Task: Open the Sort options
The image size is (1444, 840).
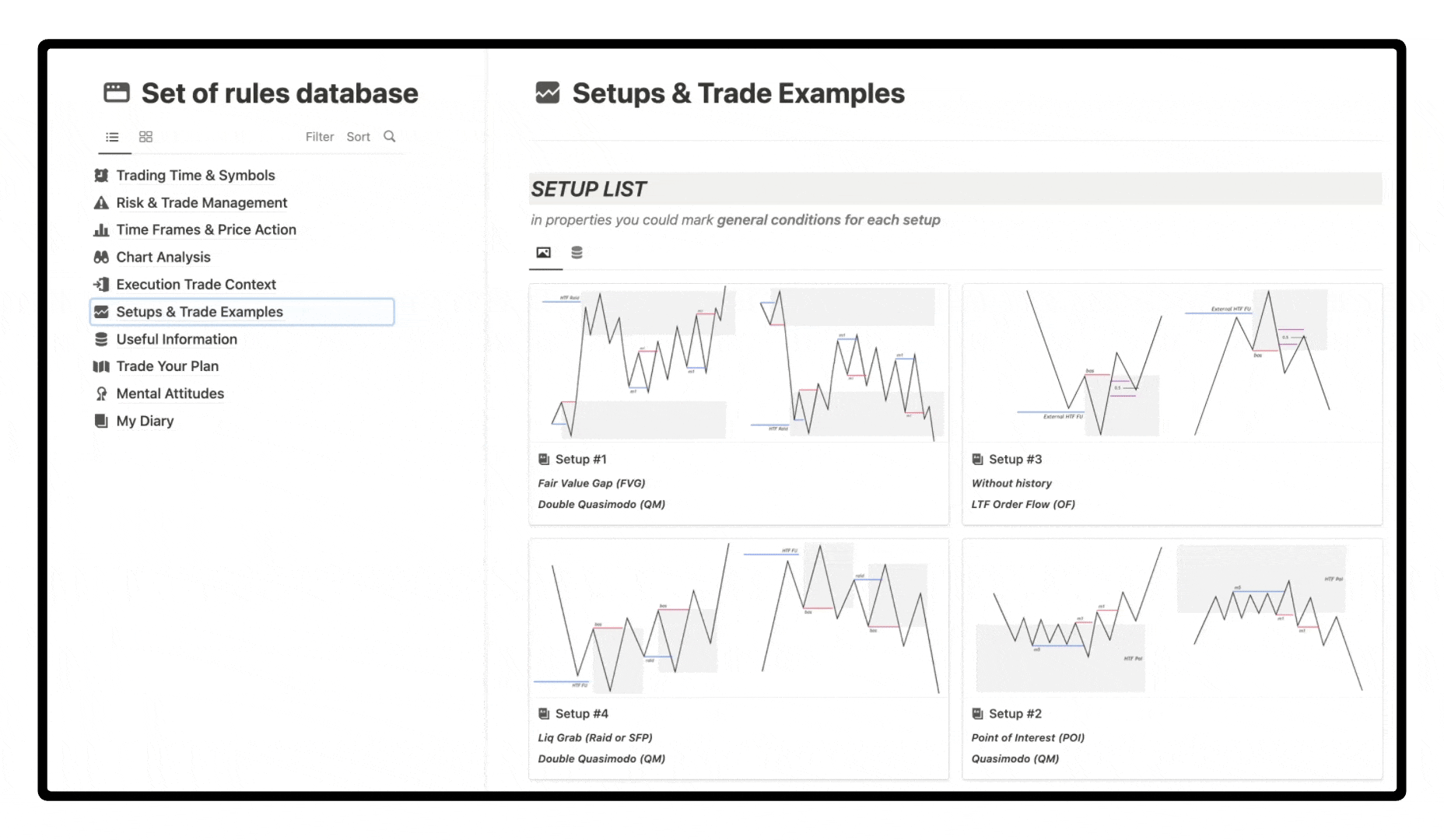Action: click(358, 137)
